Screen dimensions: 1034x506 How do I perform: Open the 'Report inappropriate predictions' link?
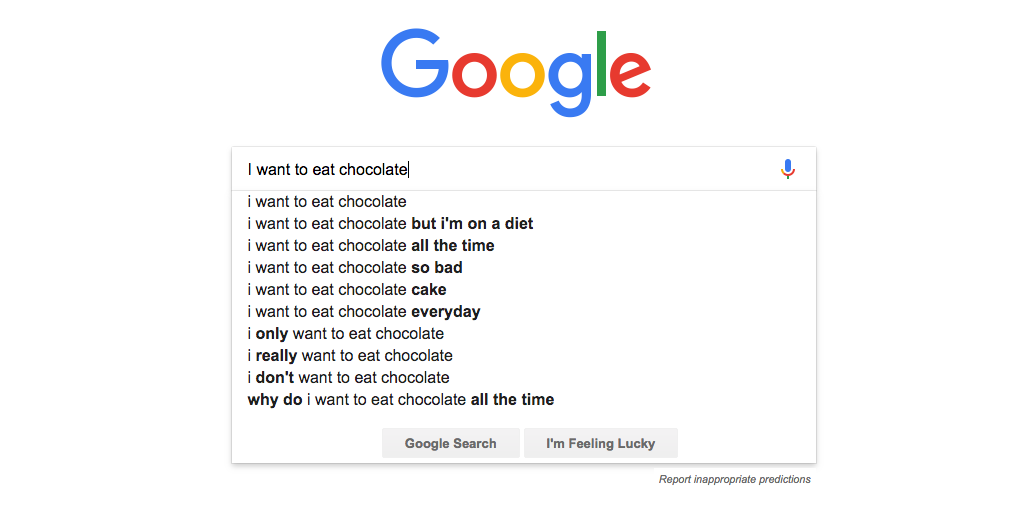pyautogui.click(x=734, y=480)
